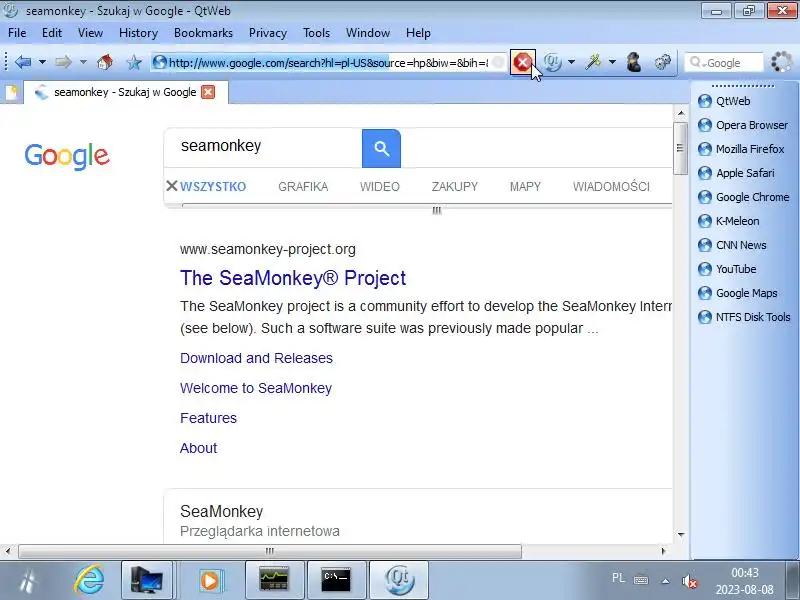Viewport: 800px width, 600px height.
Task: Click the blue Google search magnifier button
Action: pyautogui.click(x=381, y=148)
